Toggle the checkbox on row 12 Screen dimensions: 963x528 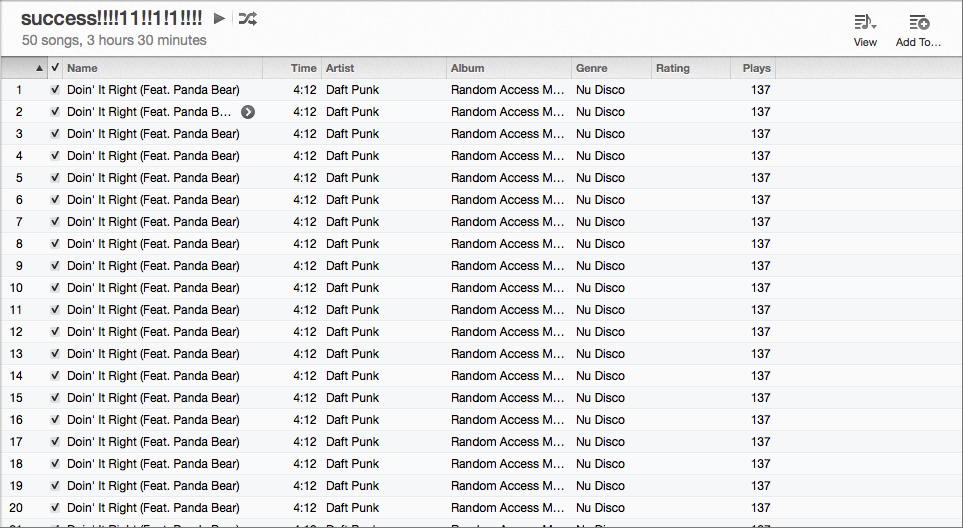(x=55, y=332)
